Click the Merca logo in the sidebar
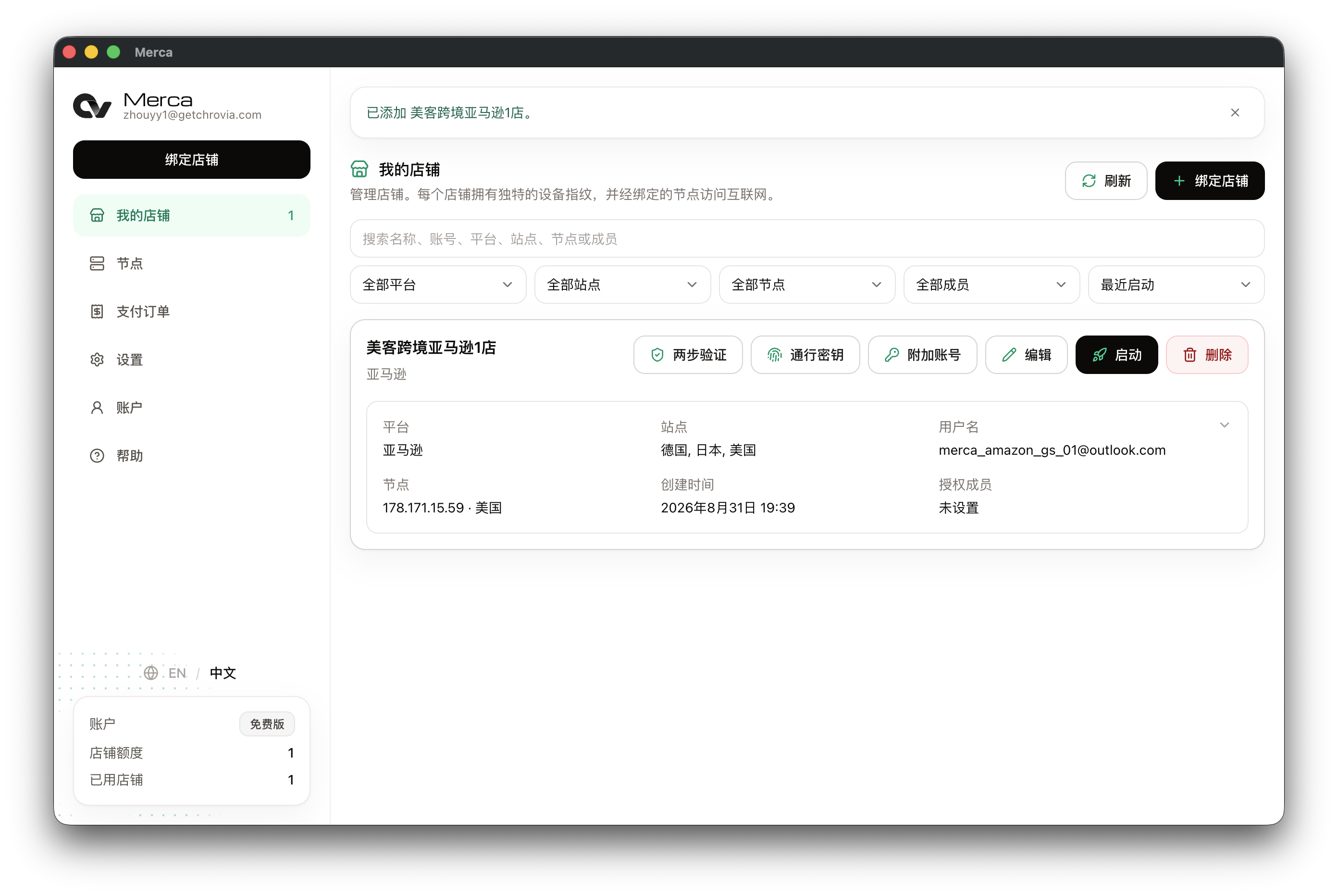Image resolution: width=1338 pixels, height=896 pixels. point(92,106)
